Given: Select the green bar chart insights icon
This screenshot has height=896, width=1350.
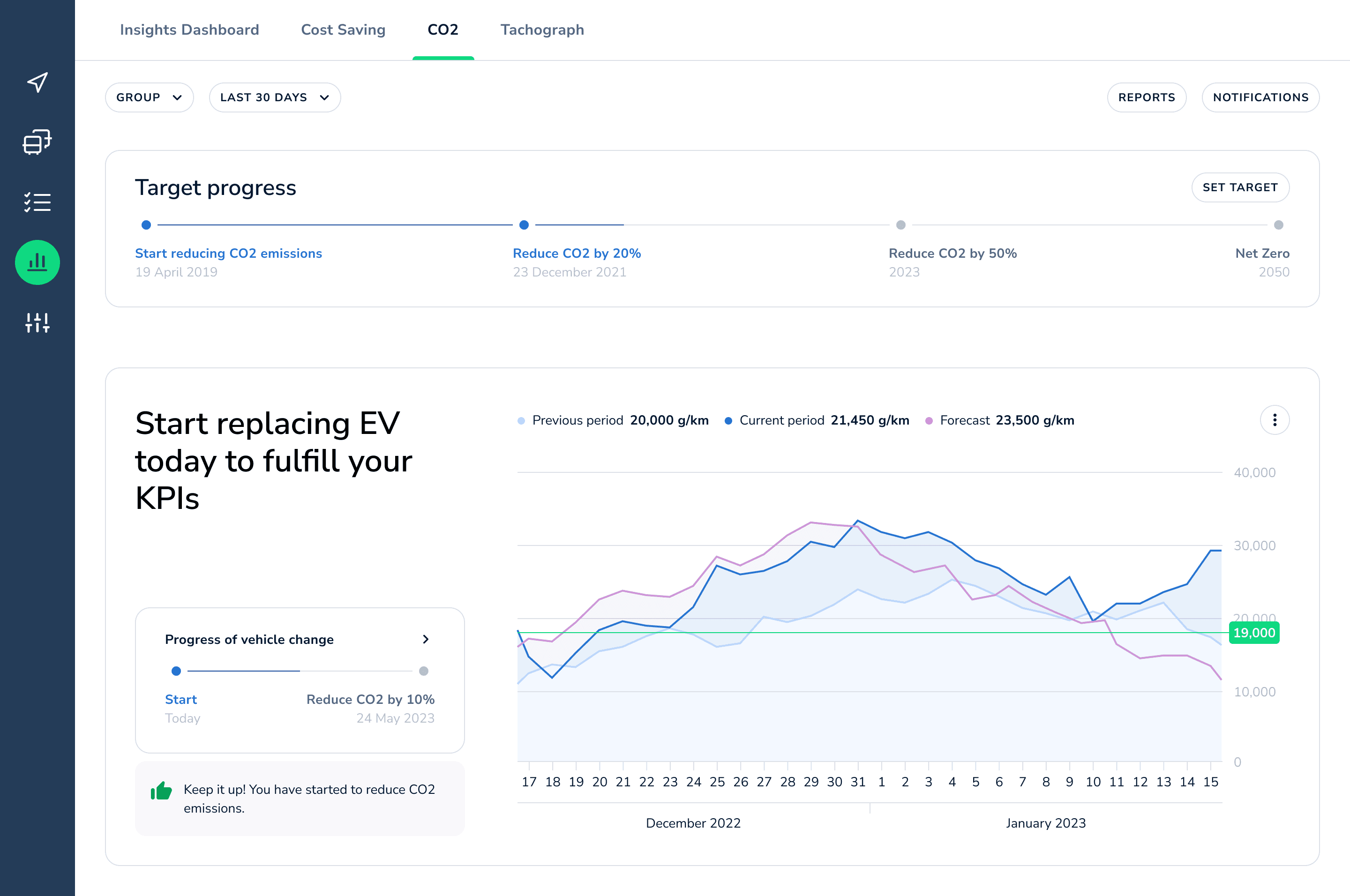Looking at the screenshot, I should pyautogui.click(x=37, y=262).
